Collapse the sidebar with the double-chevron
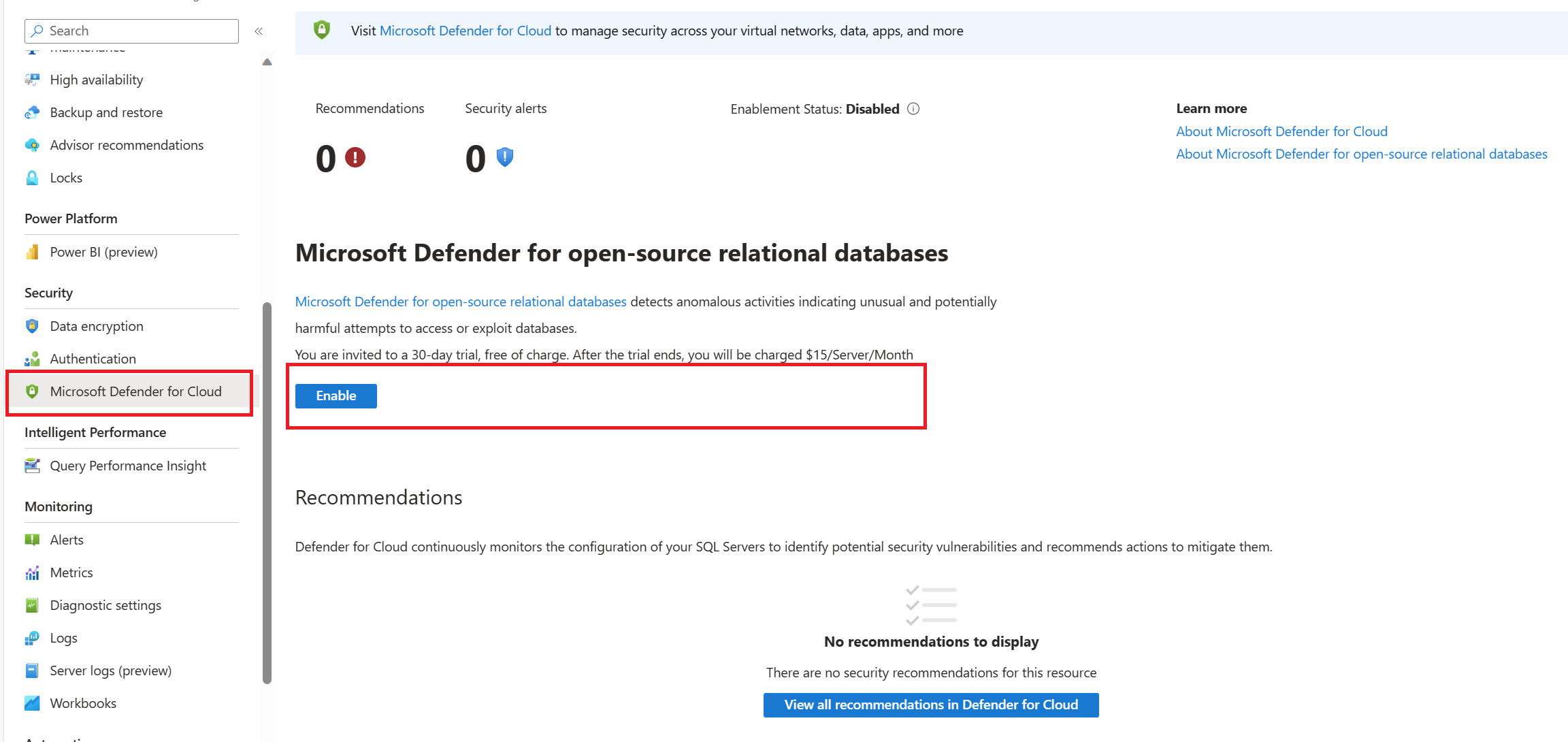The height and width of the screenshot is (742, 1568). (259, 31)
